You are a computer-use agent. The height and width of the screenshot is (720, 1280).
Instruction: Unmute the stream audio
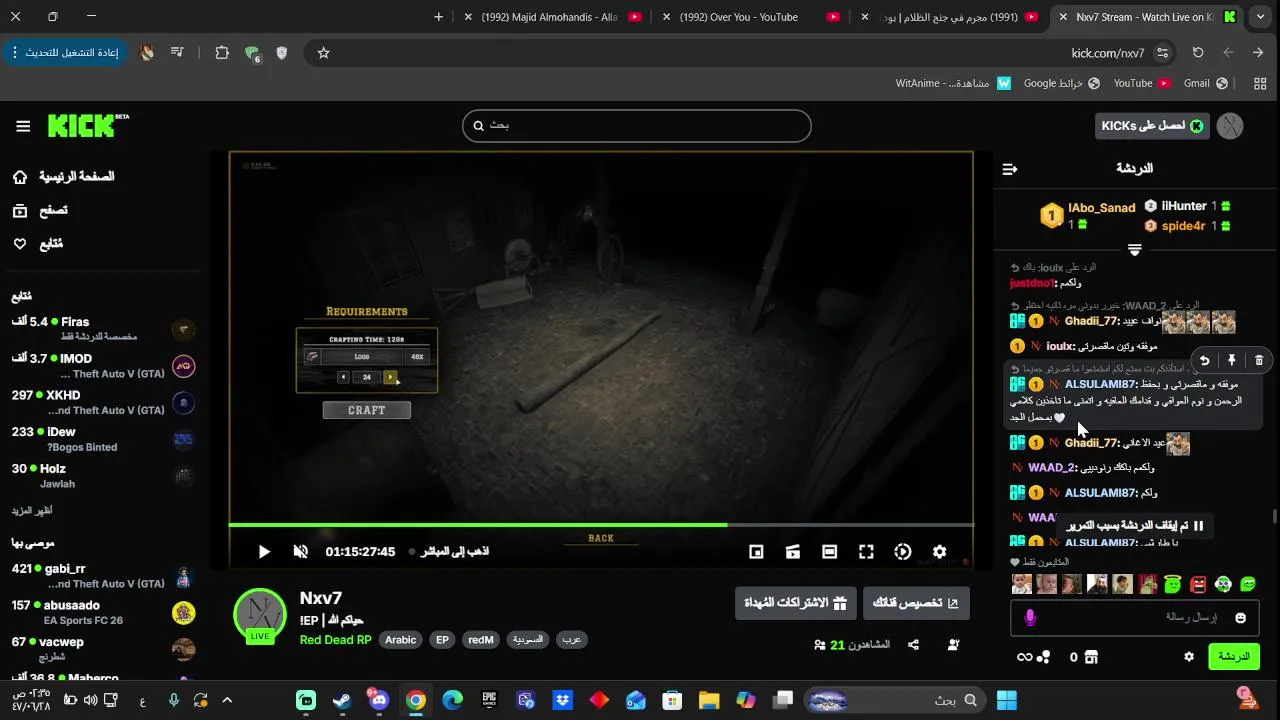[300, 552]
